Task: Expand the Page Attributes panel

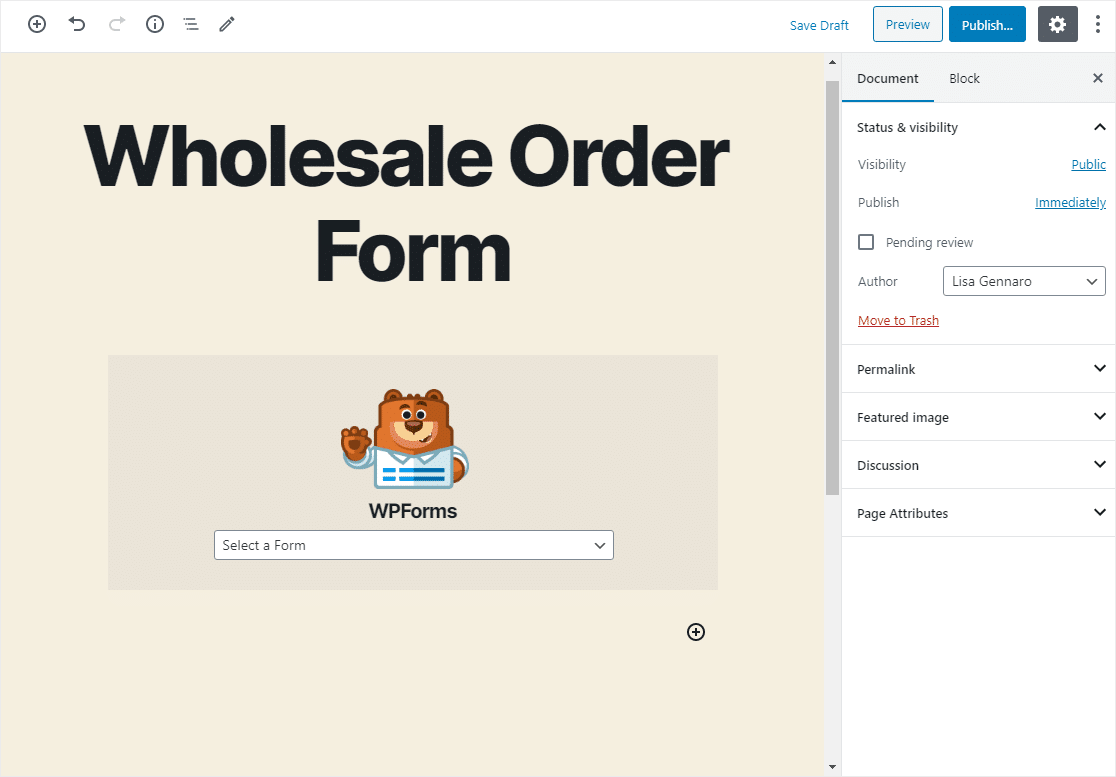Action: (979, 513)
